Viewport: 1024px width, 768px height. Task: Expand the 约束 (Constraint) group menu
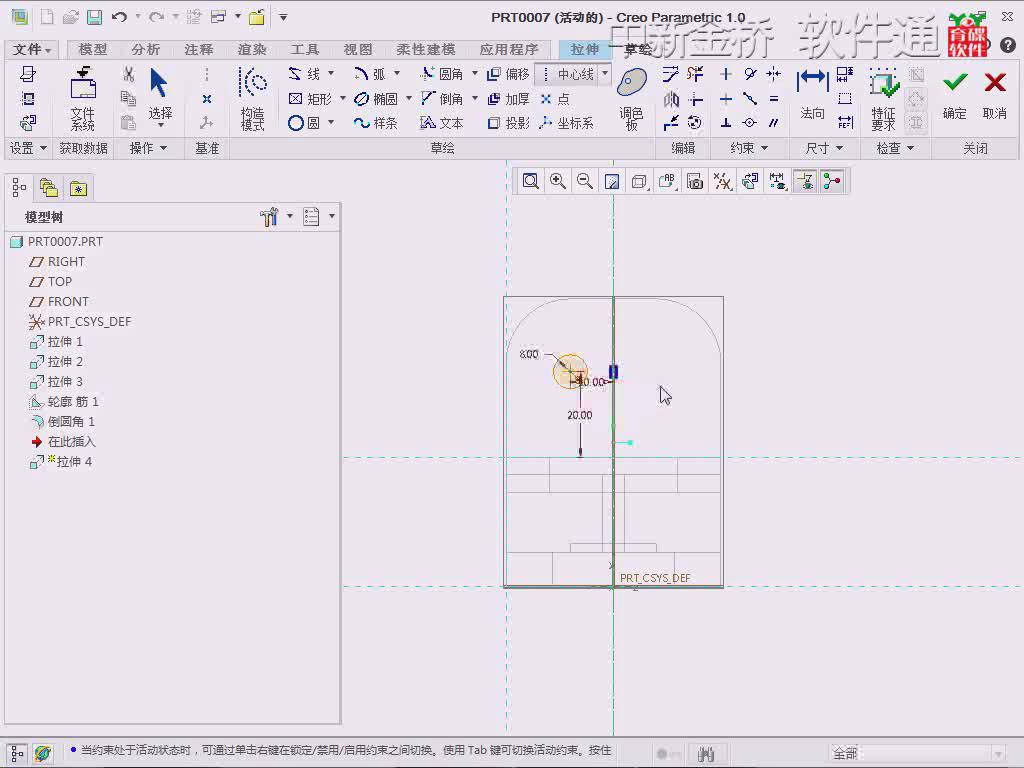[x=748, y=148]
